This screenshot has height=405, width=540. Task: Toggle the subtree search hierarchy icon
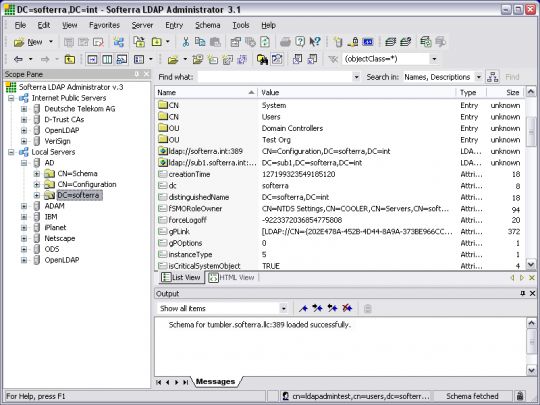[492, 77]
